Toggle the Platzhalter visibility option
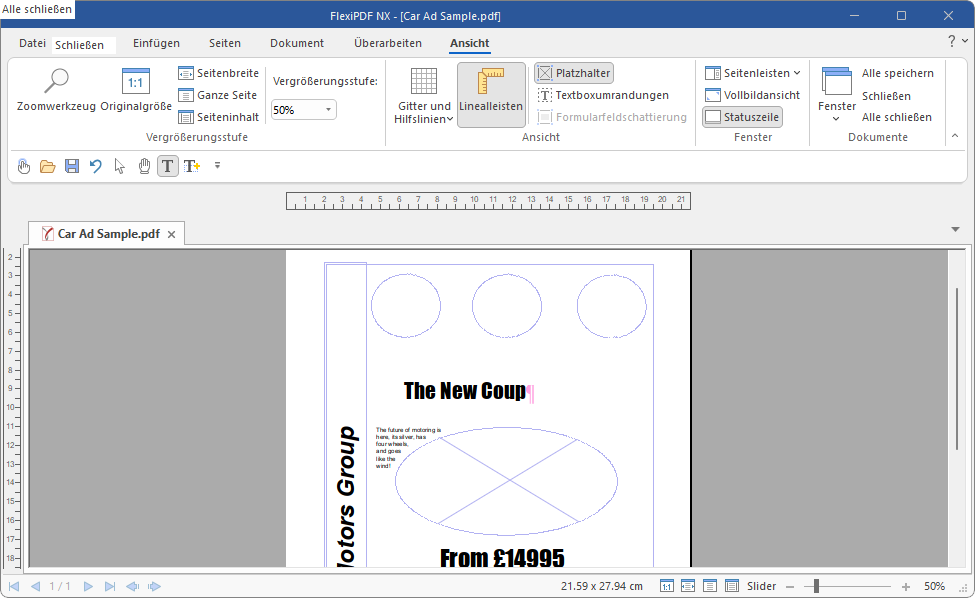The height and width of the screenshot is (598, 975). [x=573, y=72]
